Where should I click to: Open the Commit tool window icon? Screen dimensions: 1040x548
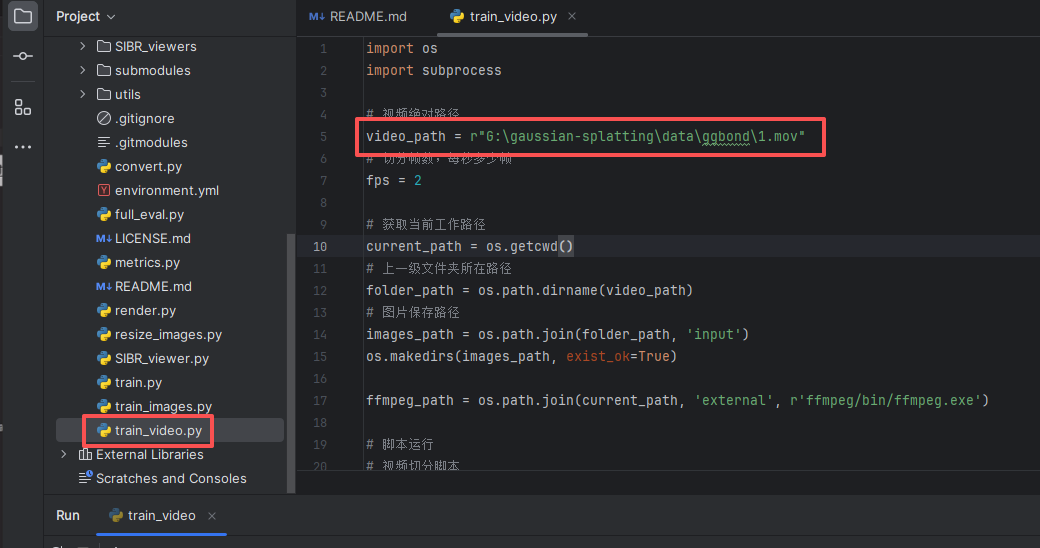tap(22, 57)
